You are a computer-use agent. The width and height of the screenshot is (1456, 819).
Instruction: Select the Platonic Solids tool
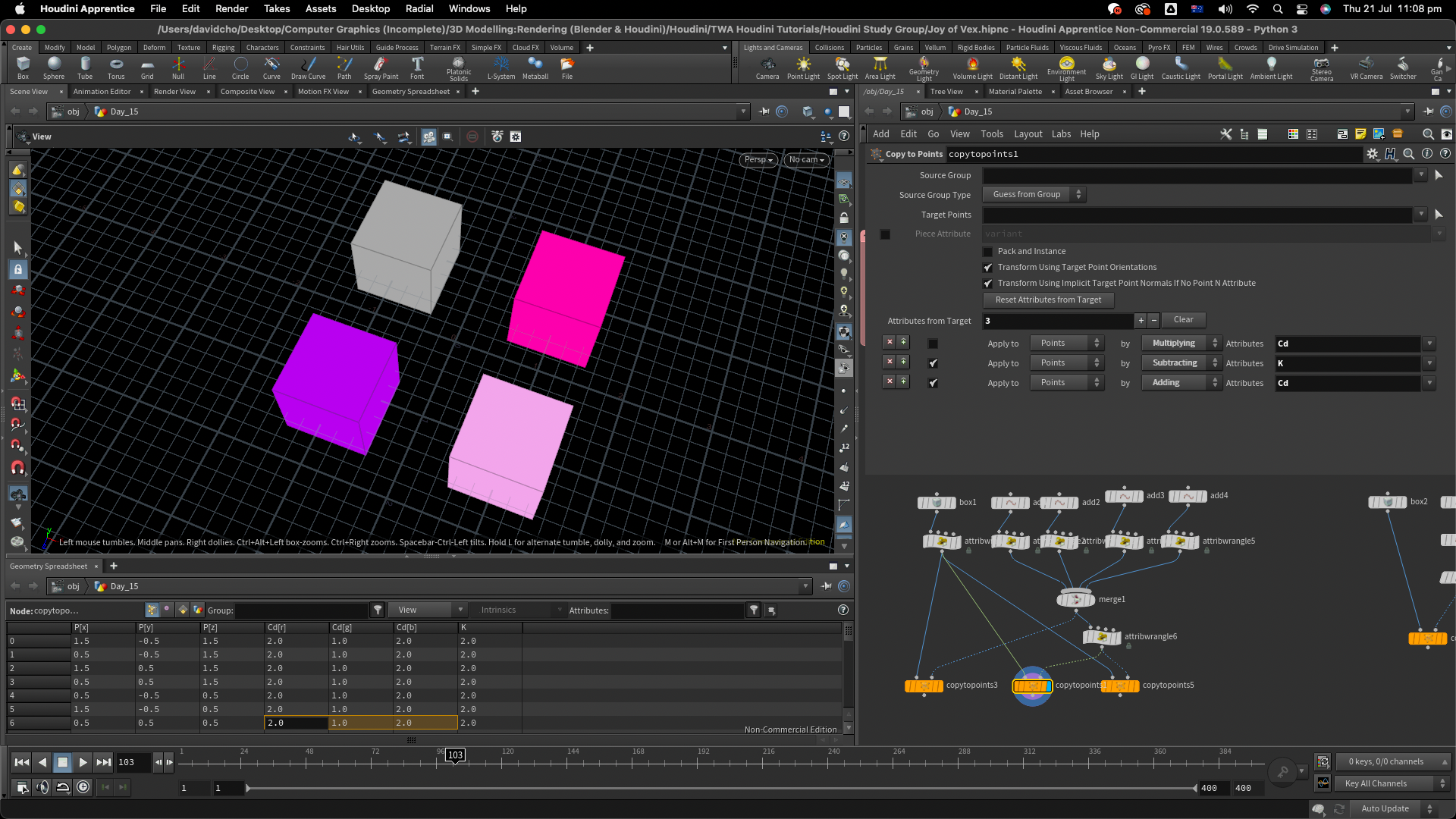click(x=458, y=67)
